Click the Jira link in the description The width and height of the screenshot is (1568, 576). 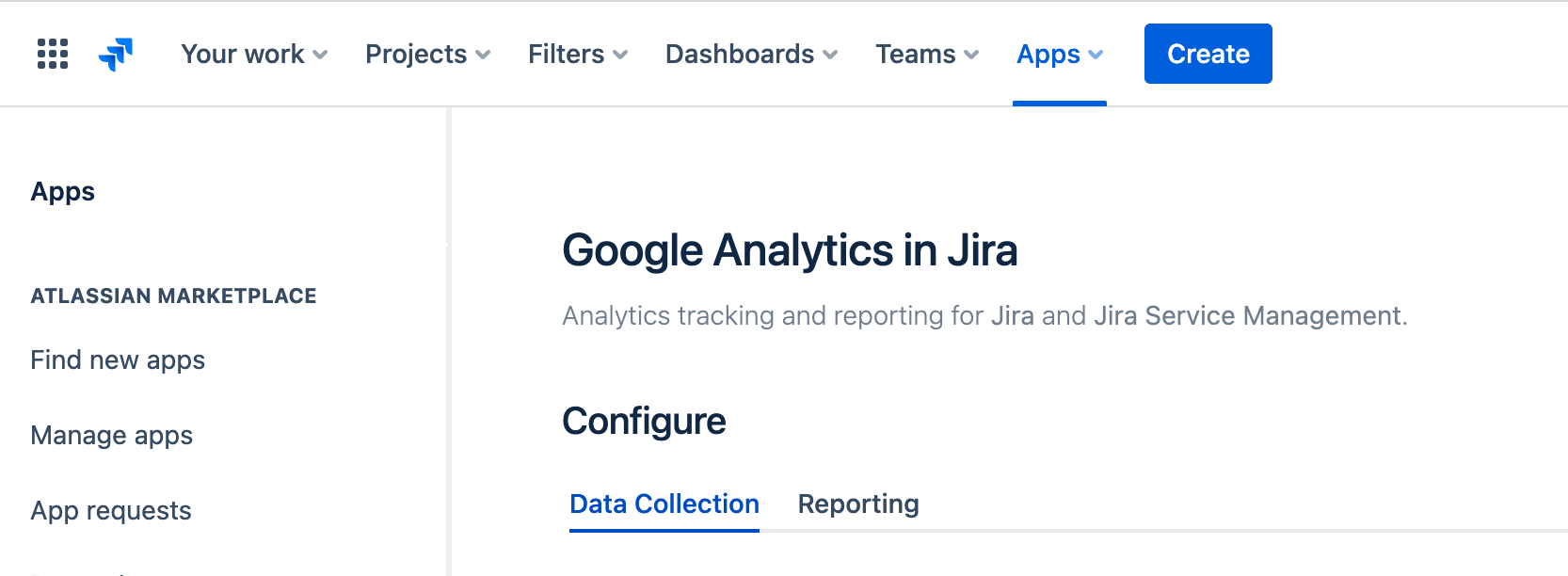pyautogui.click(x=1012, y=315)
